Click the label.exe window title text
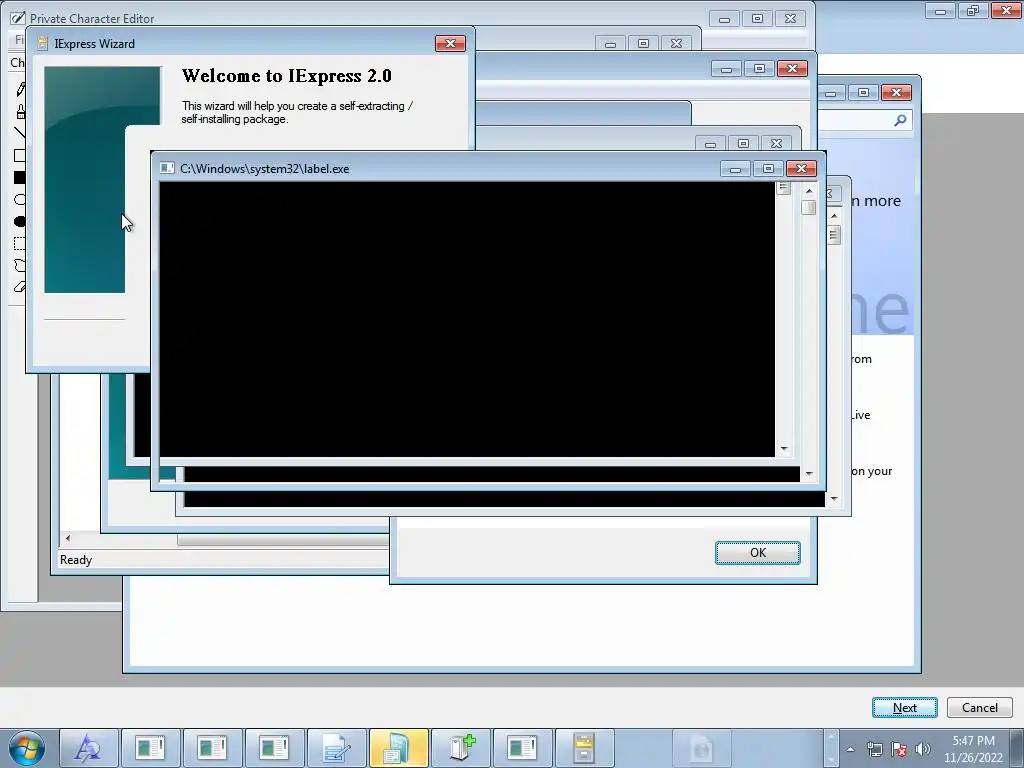Image resolution: width=1024 pixels, height=768 pixels. tap(264, 168)
